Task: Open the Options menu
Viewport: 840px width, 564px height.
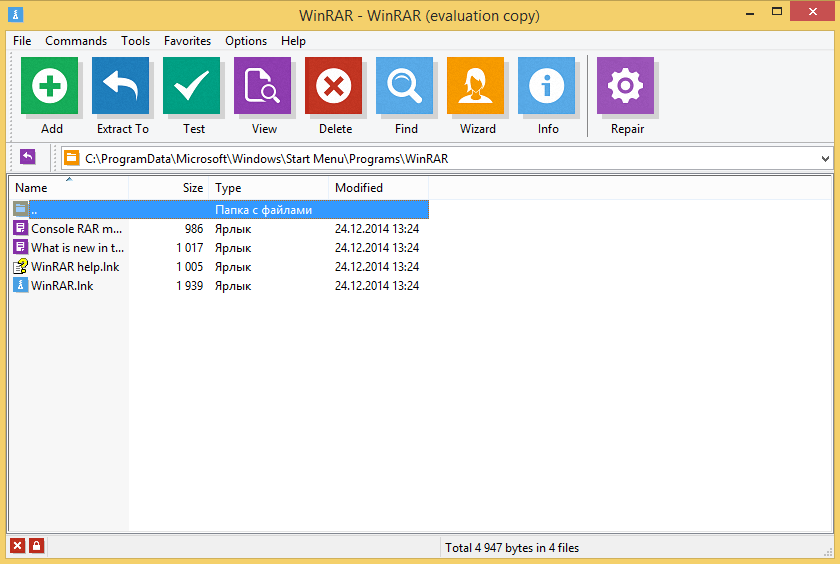Action: [246, 41]
